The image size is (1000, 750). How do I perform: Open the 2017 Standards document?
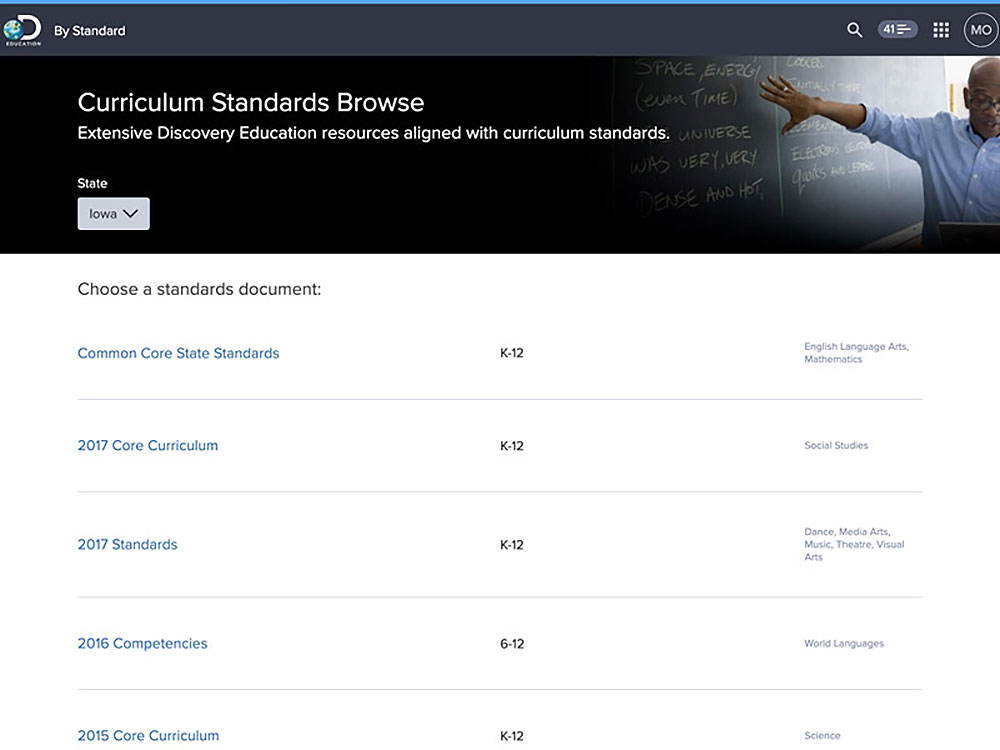pyautogui.click(x=127, y=545)
